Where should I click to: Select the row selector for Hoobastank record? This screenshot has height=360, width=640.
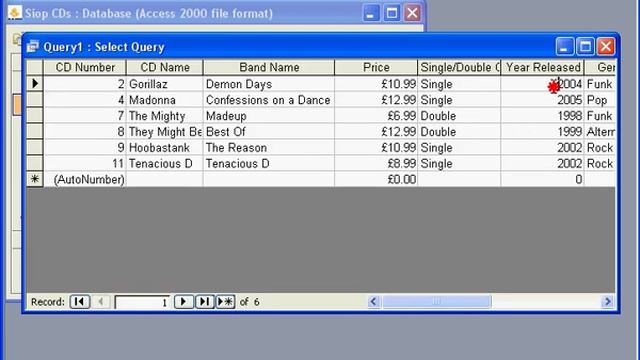(35, 147)
